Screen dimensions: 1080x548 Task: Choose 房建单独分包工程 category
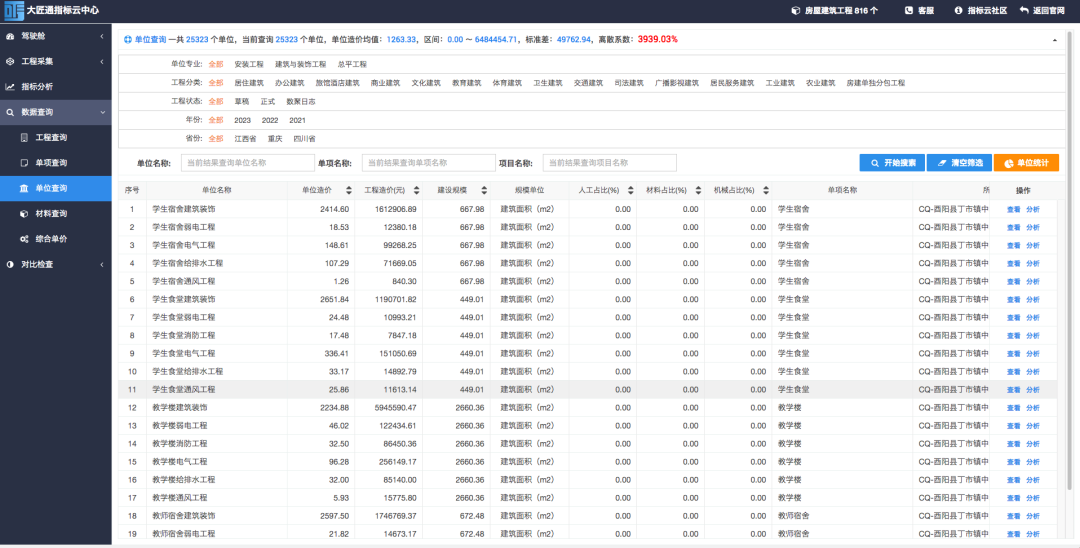coord(875,83)
